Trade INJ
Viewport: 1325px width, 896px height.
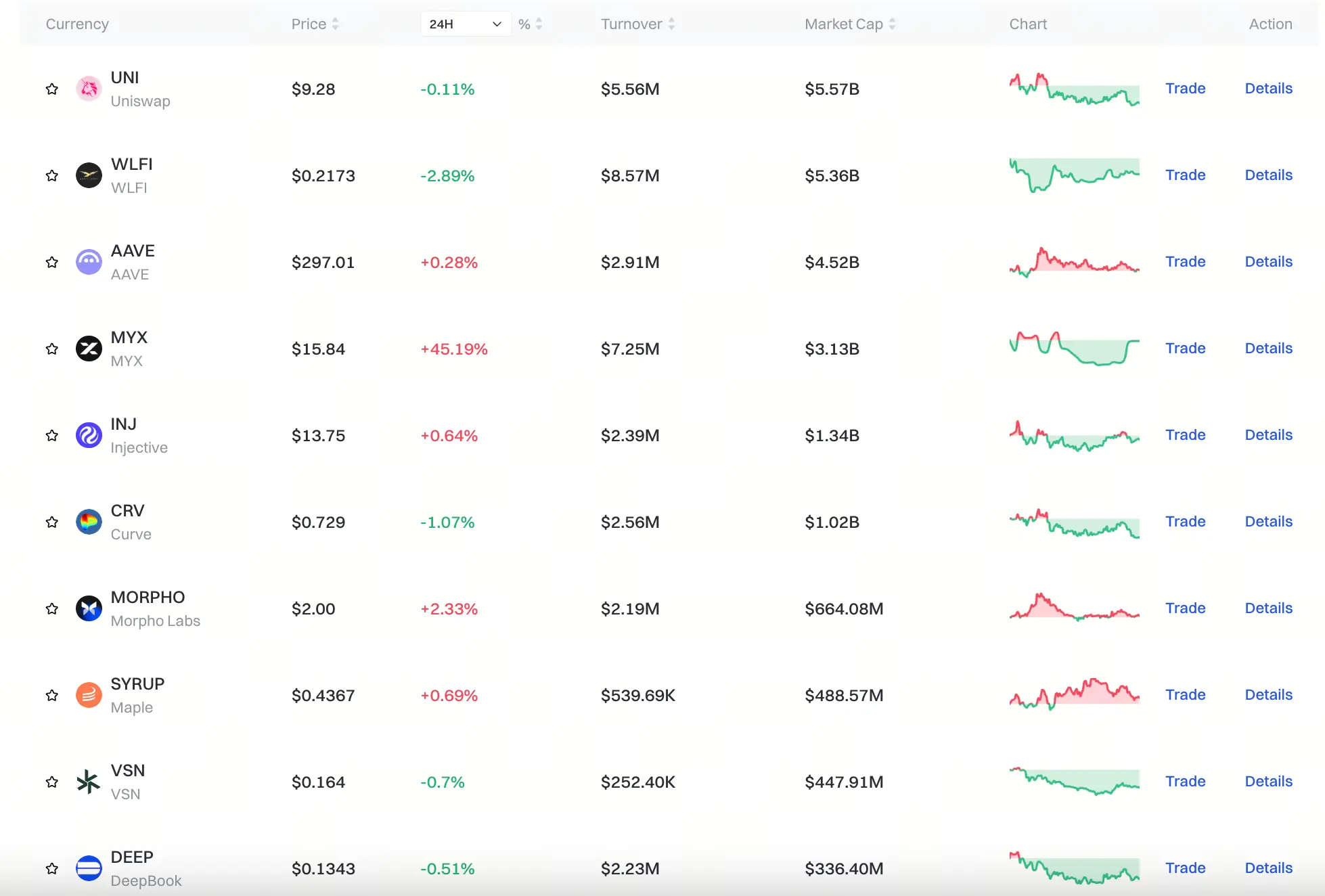(x=1185, y=435)
